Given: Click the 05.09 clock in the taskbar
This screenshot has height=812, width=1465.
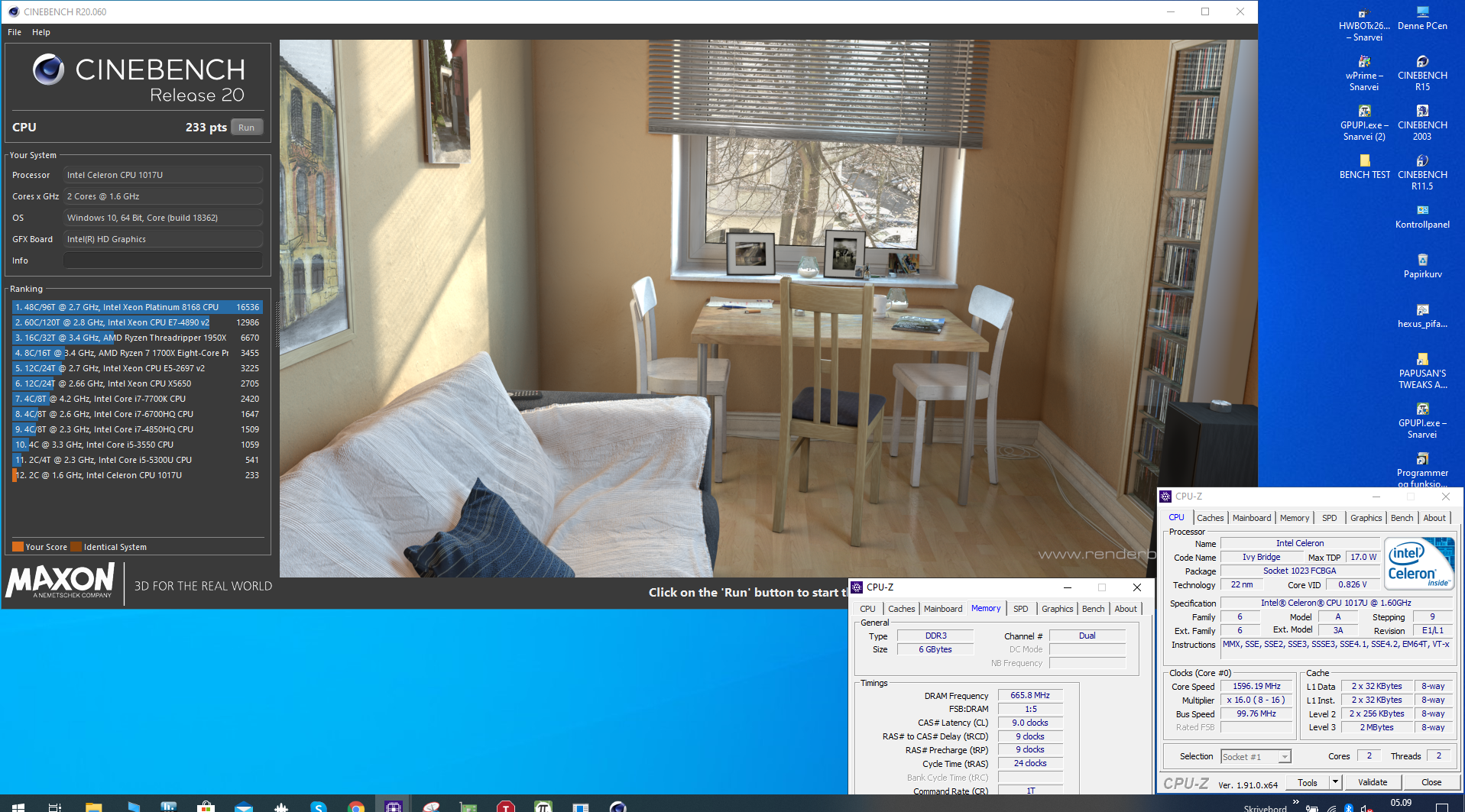Looking at the screenshot, I should (1401, 803).
